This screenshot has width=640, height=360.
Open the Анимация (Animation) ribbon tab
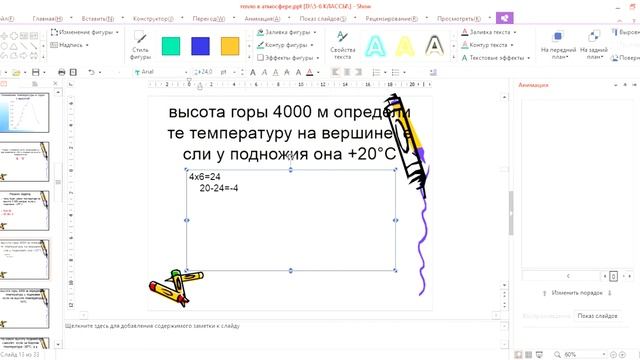coord(262,18)
